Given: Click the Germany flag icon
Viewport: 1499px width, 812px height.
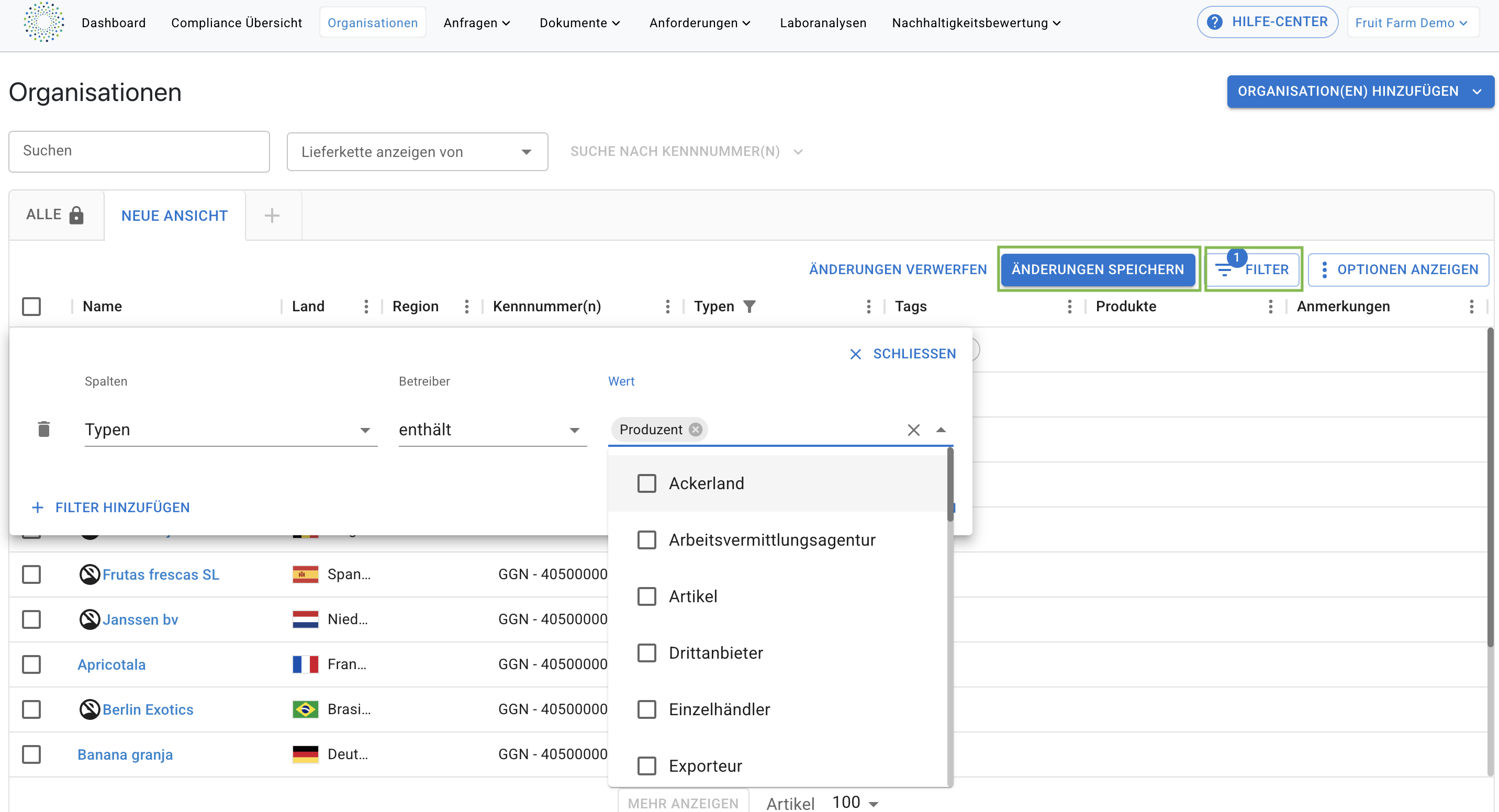Looking at the screenshot, I should (x=306, y=754).
